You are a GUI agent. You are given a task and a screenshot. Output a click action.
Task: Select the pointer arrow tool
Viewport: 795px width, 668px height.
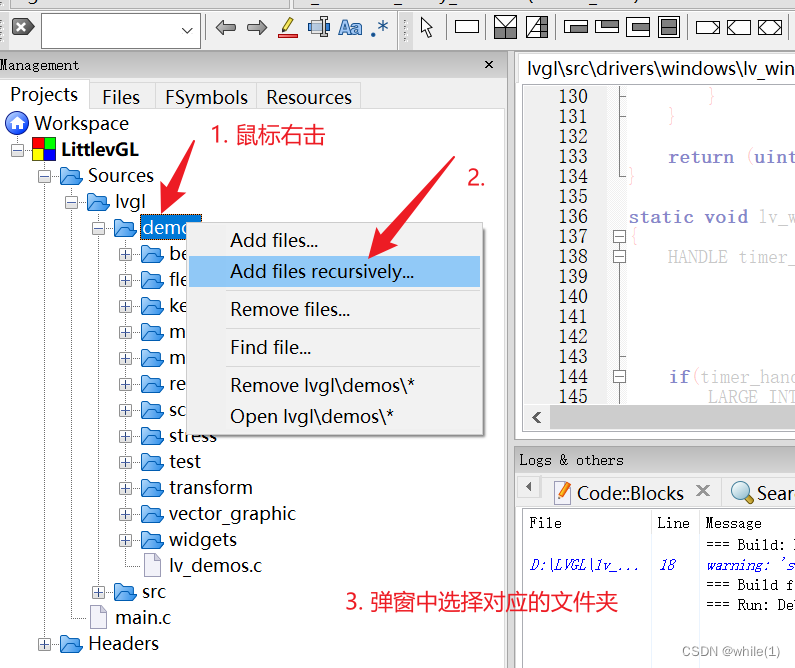426,27
